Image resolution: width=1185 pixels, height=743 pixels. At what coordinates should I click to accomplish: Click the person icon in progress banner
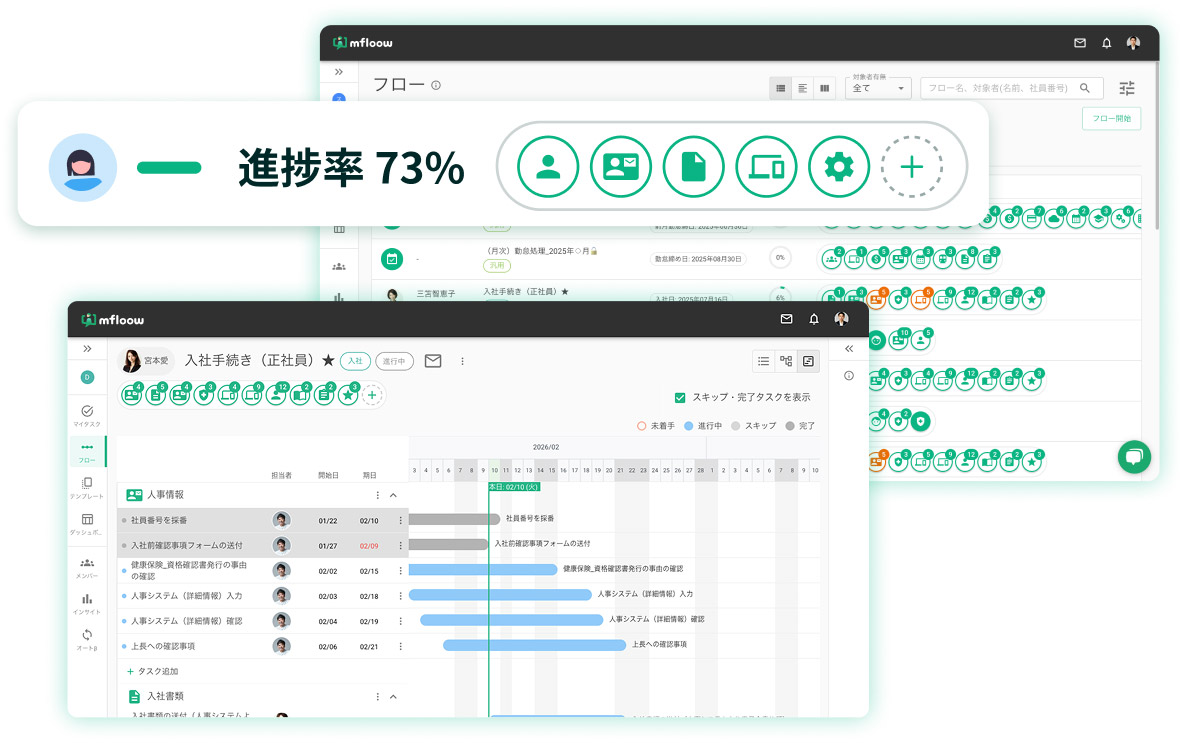[548, 167]
